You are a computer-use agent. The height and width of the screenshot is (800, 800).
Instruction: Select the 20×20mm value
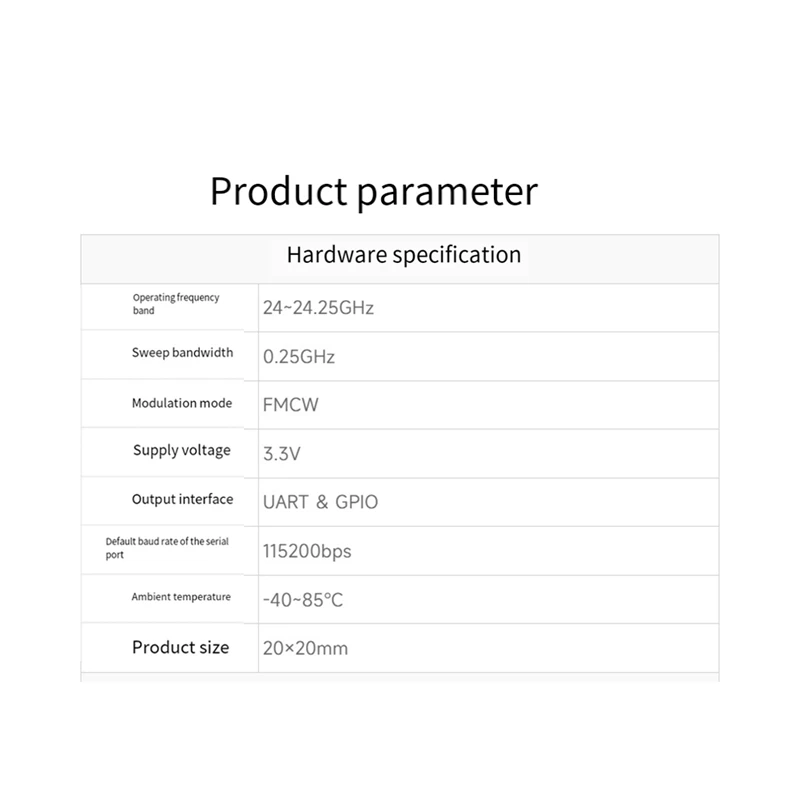pos(305,648)
